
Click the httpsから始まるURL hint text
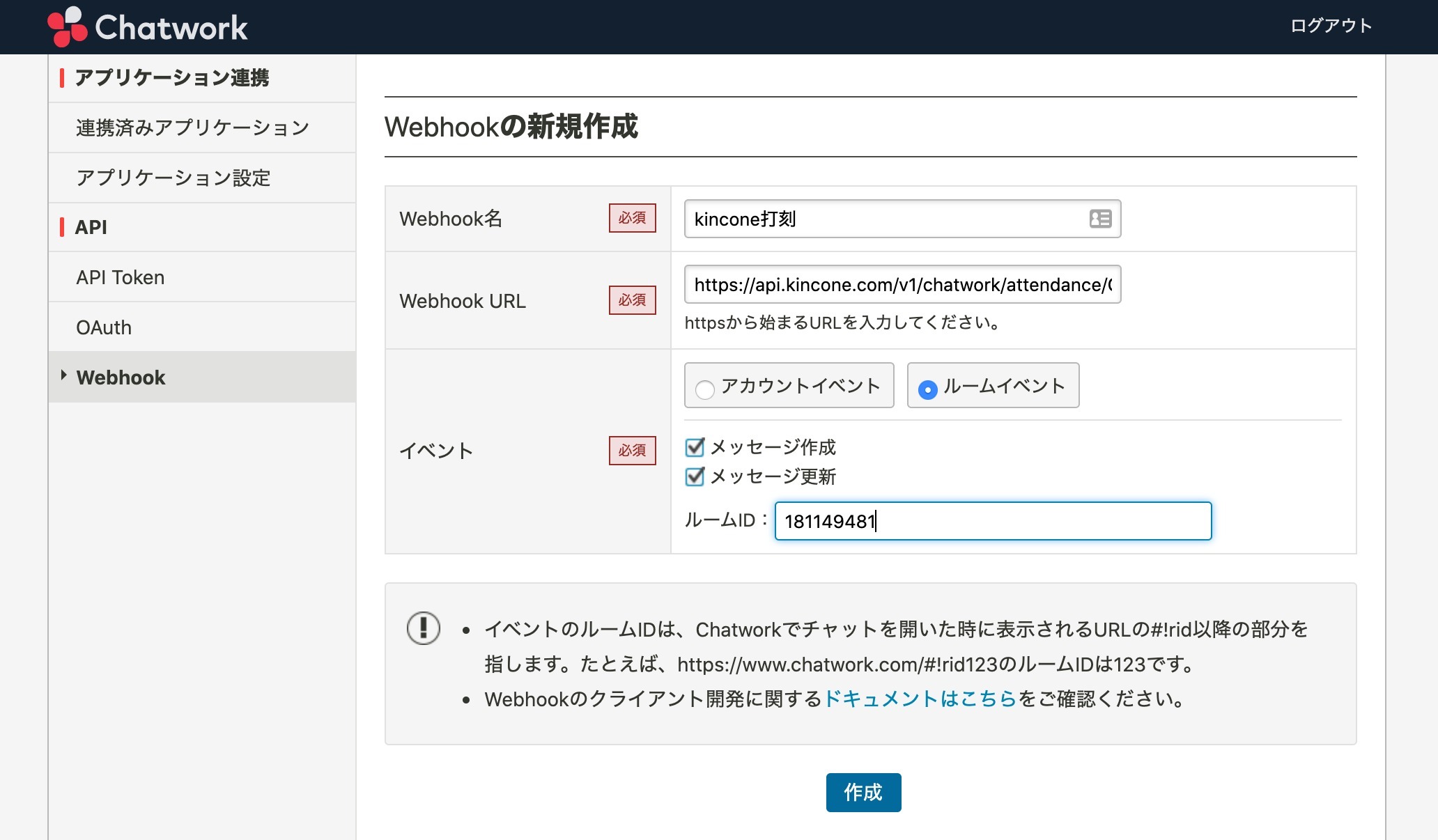tap(842, 322)
